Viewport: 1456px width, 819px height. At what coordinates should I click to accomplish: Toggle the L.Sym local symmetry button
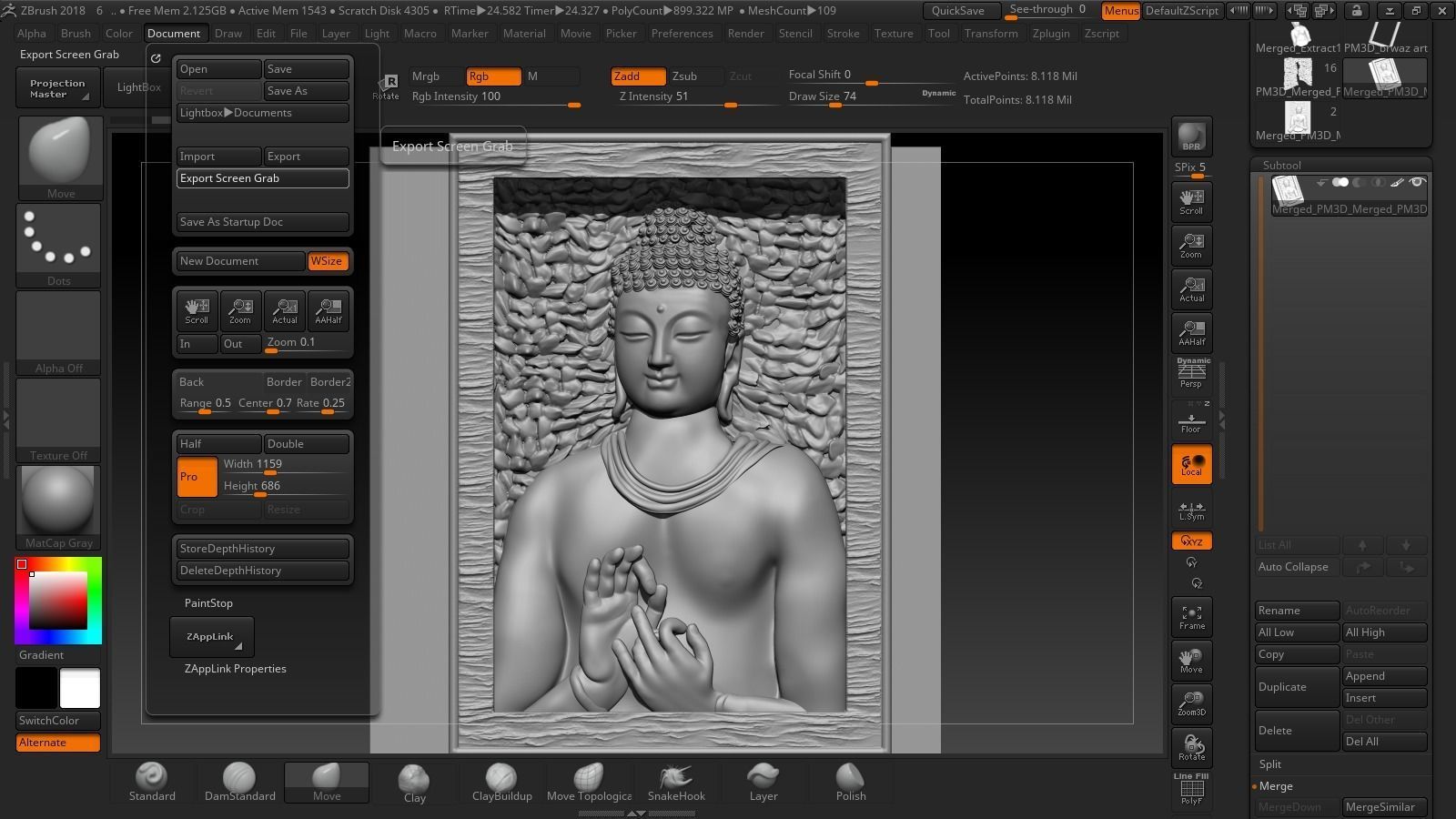tap(1191, 510)
